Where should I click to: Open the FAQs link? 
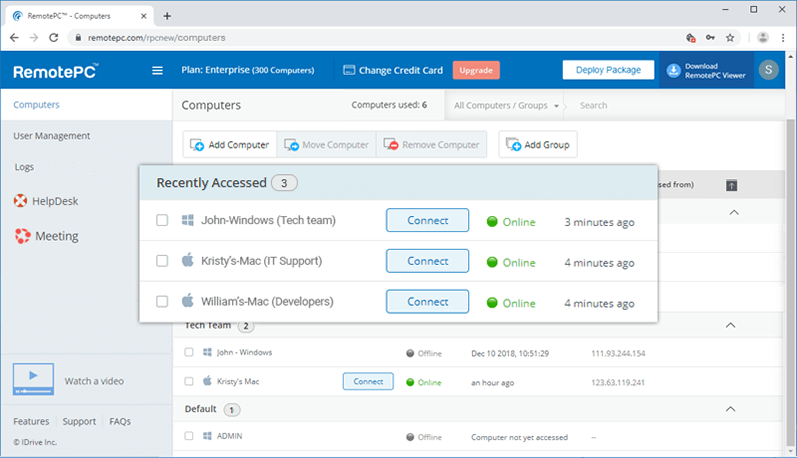[x=120, y=421]
